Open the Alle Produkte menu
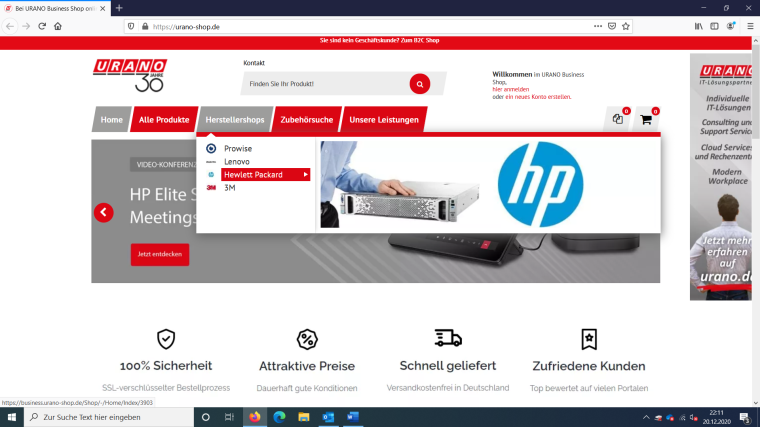 [x=164, y=120]
